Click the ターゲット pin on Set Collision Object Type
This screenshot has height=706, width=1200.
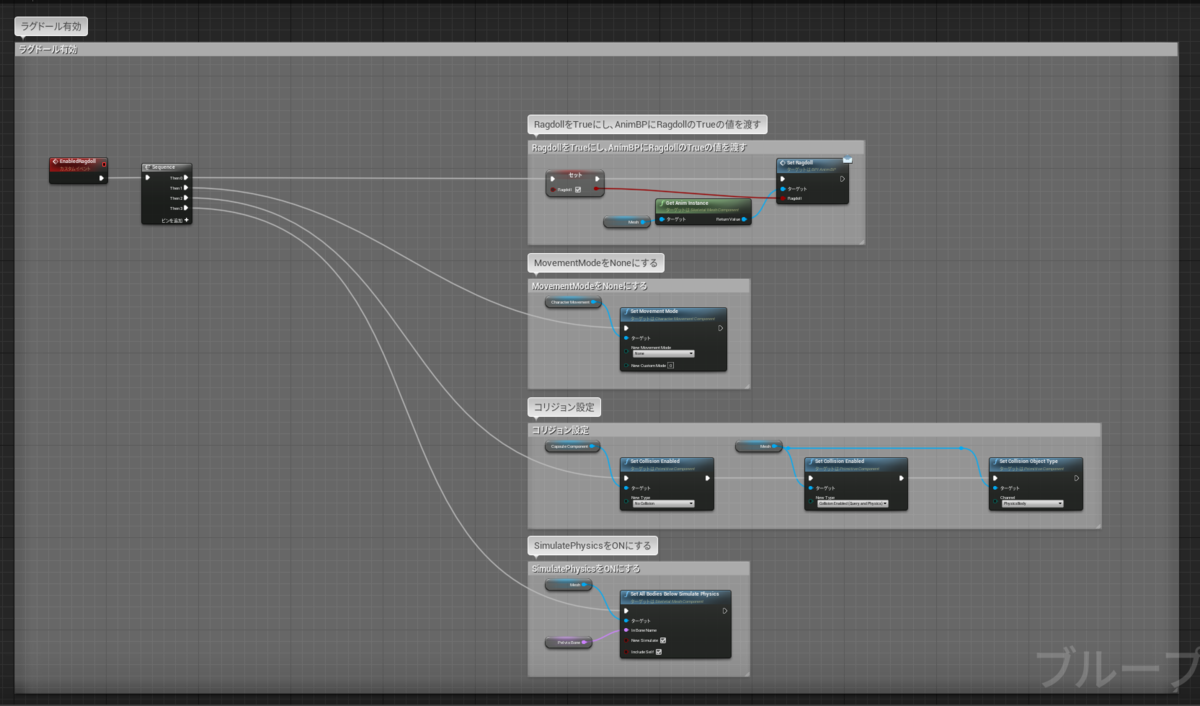(x=995, y=488)
